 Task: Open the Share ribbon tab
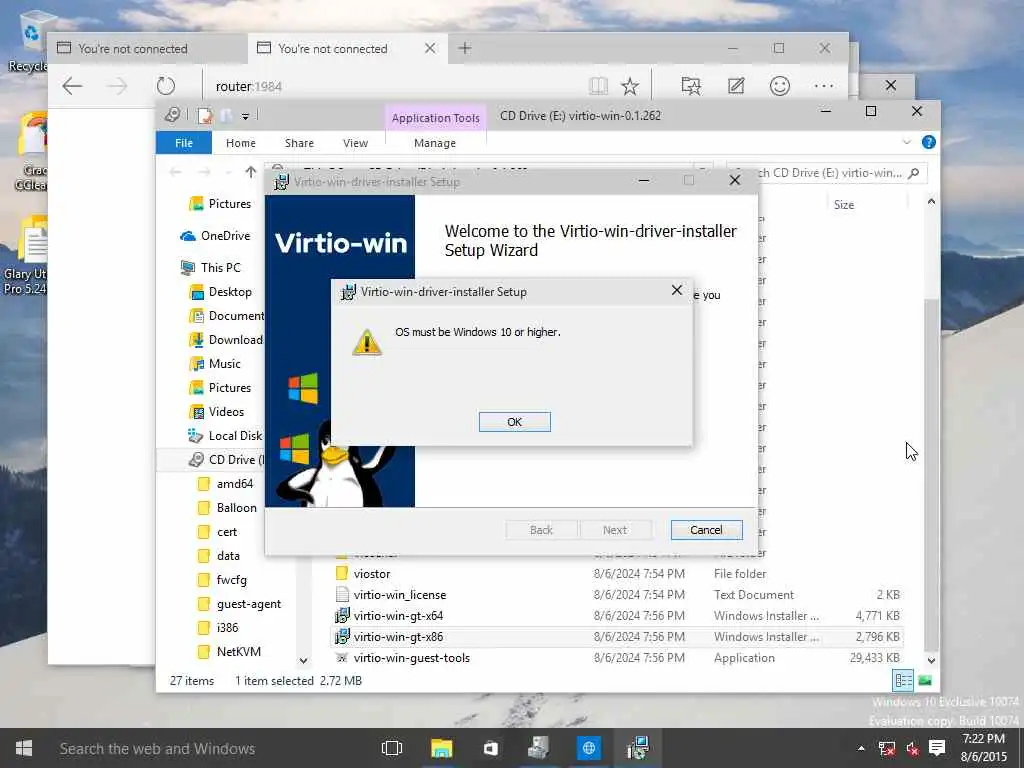pyautogui.click(x=299, y=142)
